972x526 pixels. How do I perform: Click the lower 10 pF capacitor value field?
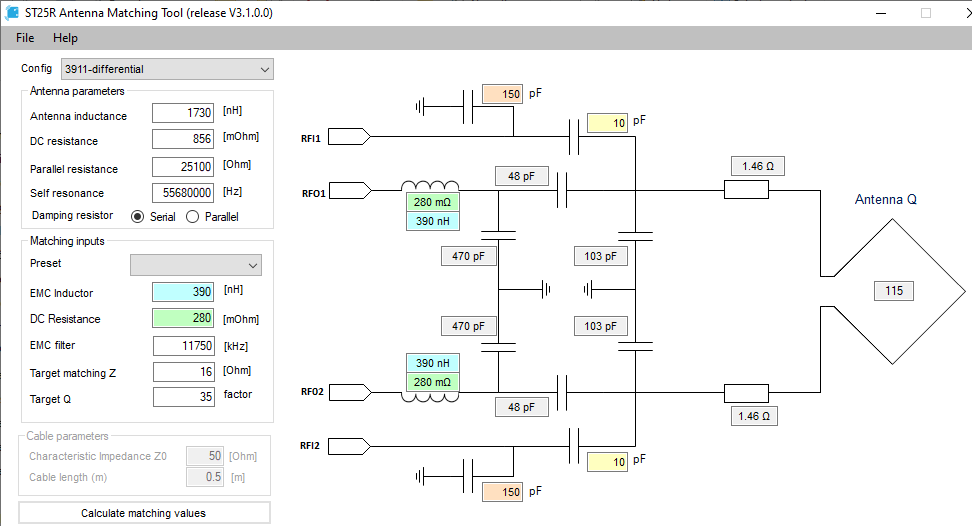[607, 462]
